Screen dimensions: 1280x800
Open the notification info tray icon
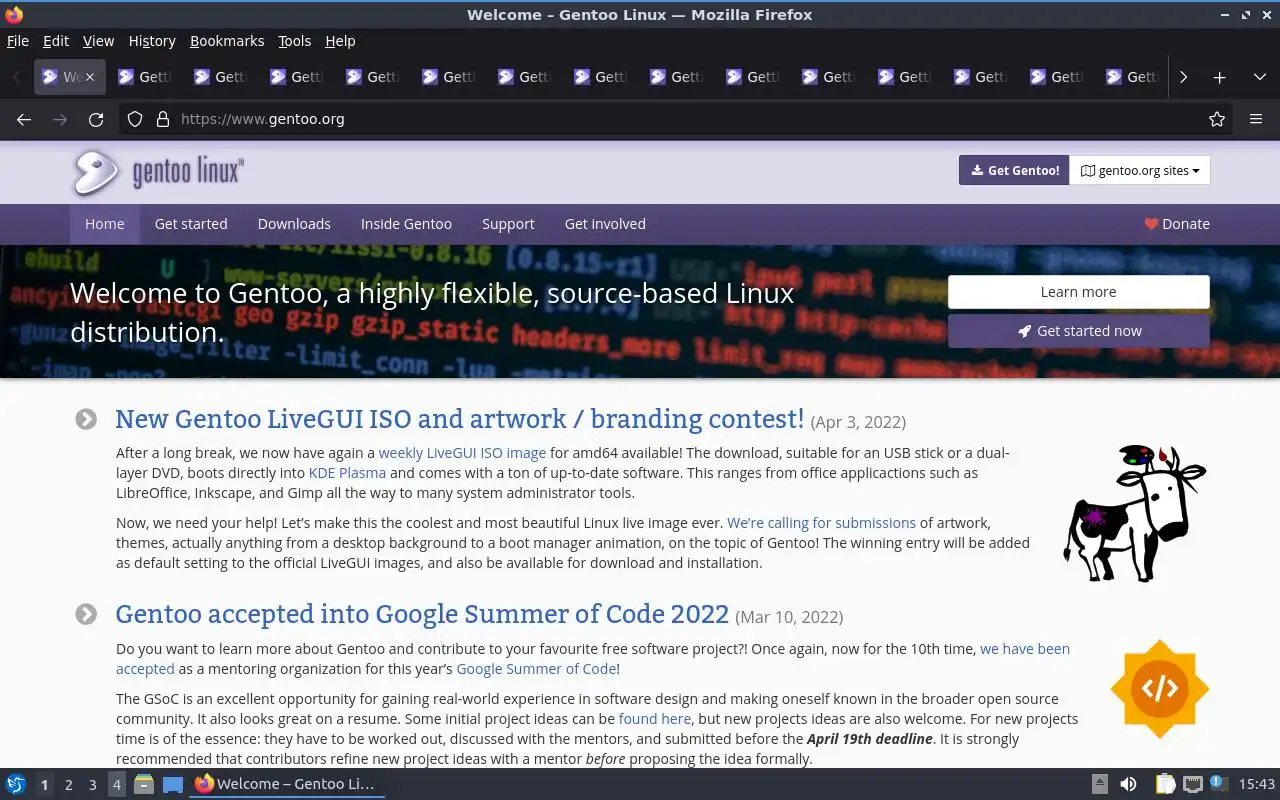(1218, 784)
